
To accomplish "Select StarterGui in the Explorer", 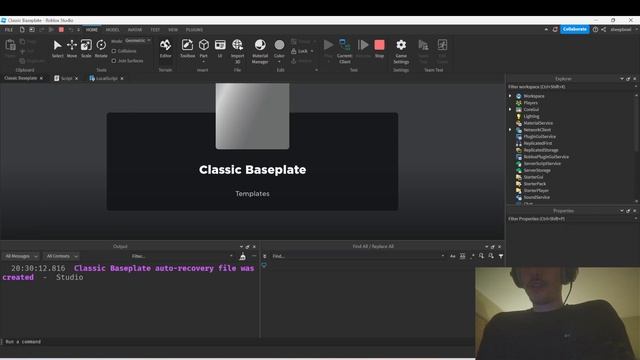I will point(533,177).
